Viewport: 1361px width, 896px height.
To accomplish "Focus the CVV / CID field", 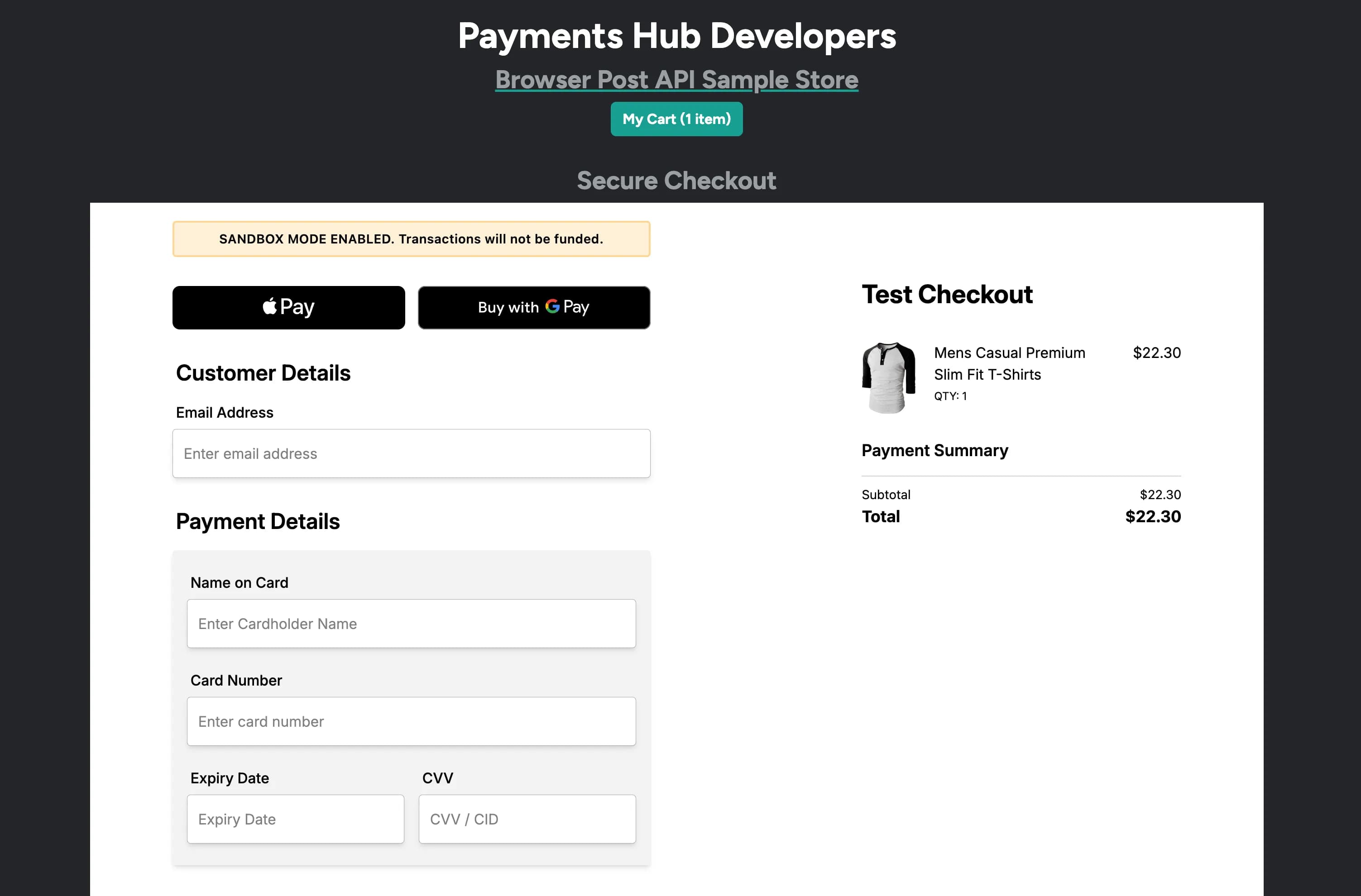I will (527, 819).
